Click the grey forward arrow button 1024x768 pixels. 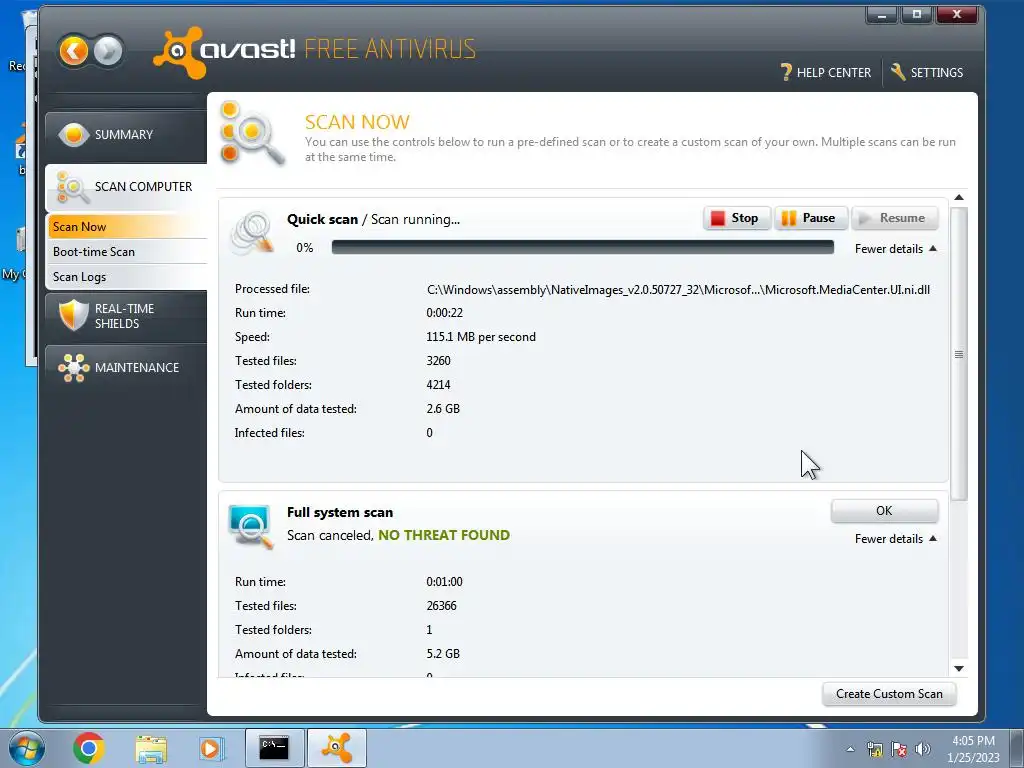[108, 51]
